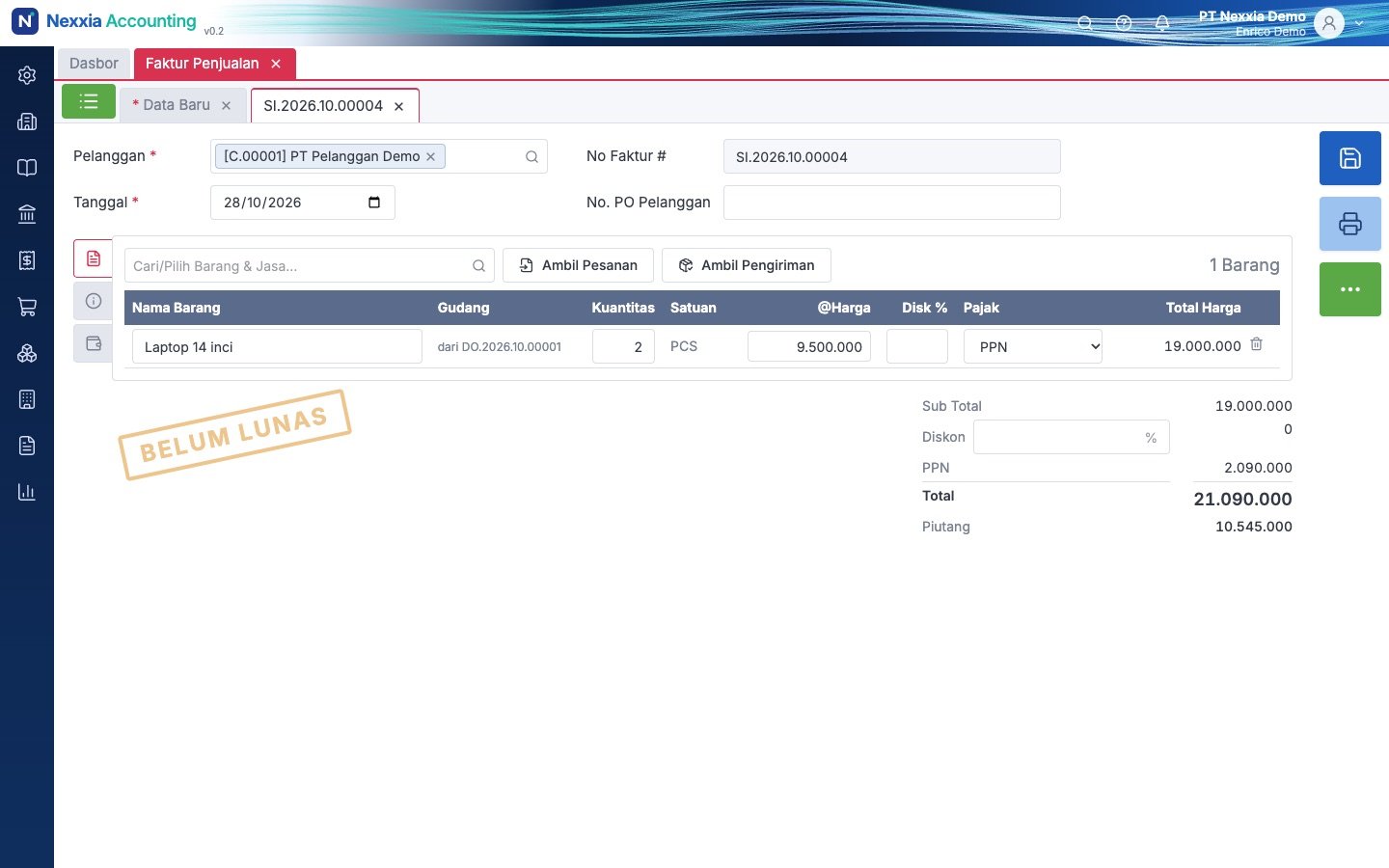Close the SI.2026.10.00004 tab

[398, 107]
